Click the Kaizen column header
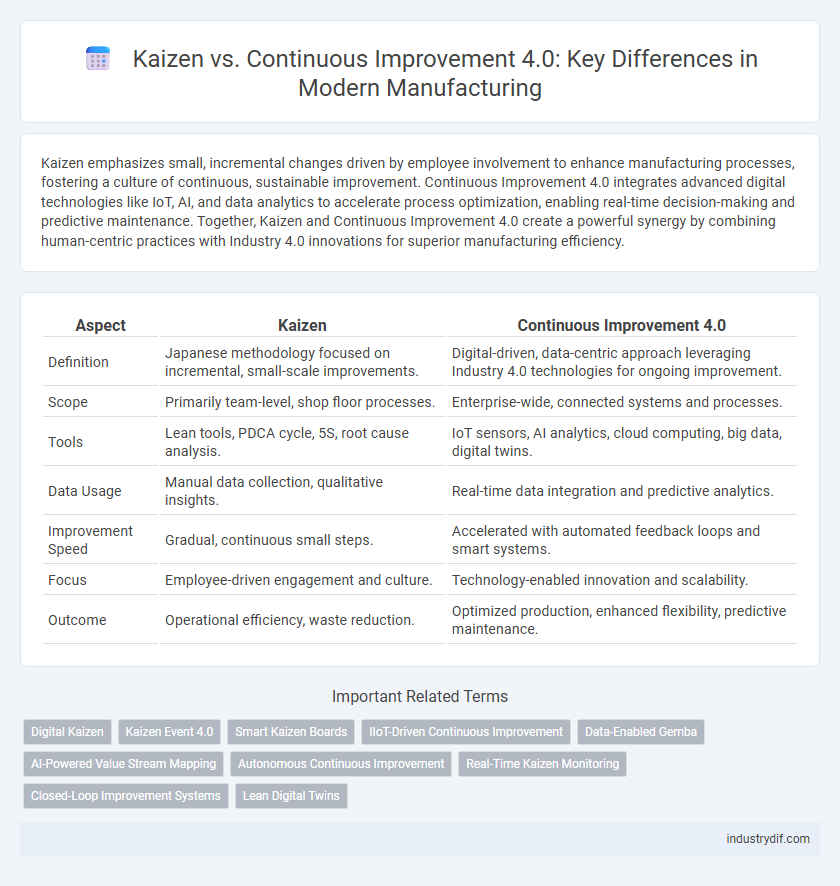The image size is (840, 886). pyautogui.click(x=302, y=325)
